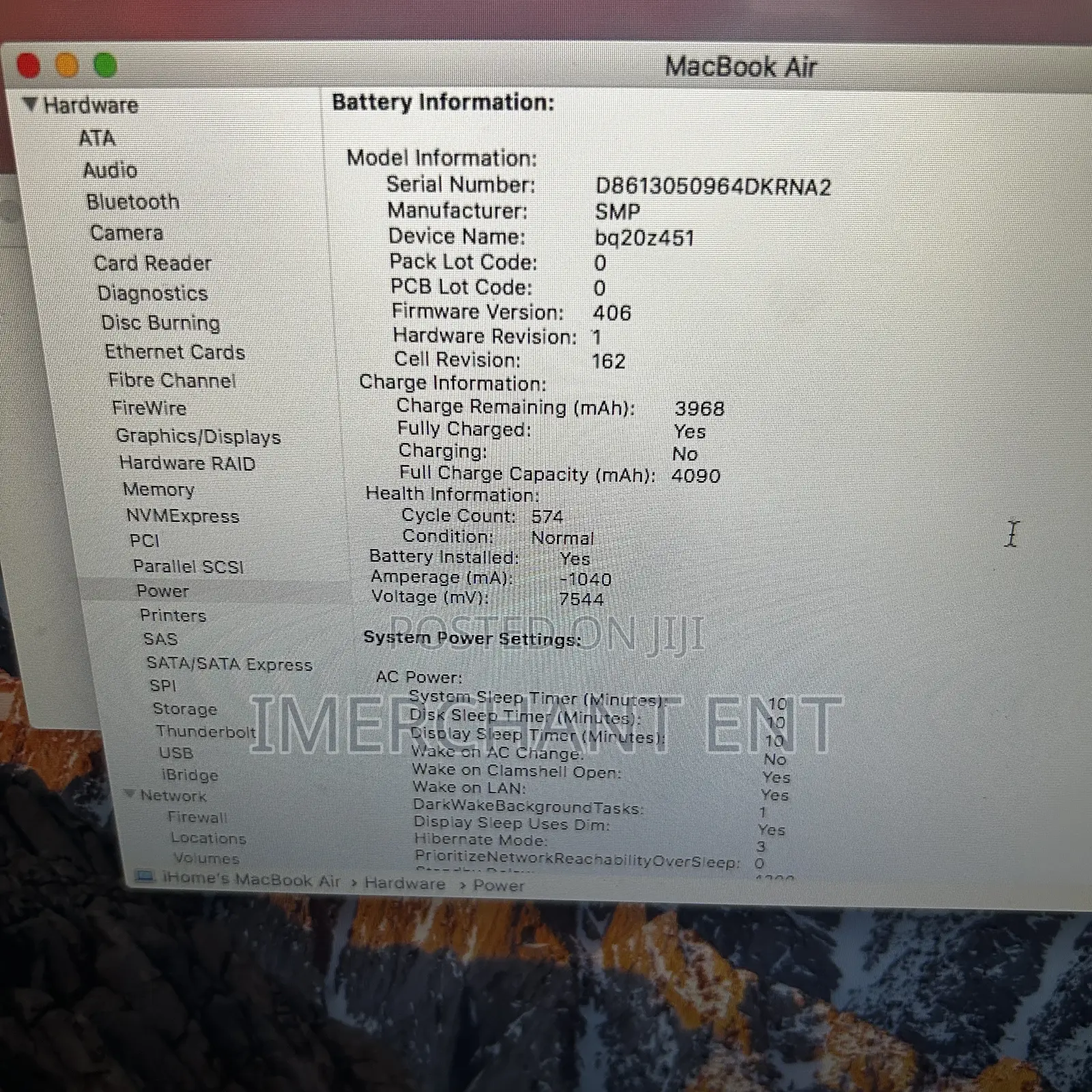This screenshot has height=1092, width=1092.
Task: Click the Full Charge Capacity value 4090
Action: pyautogui.click(x=695, y=476)
